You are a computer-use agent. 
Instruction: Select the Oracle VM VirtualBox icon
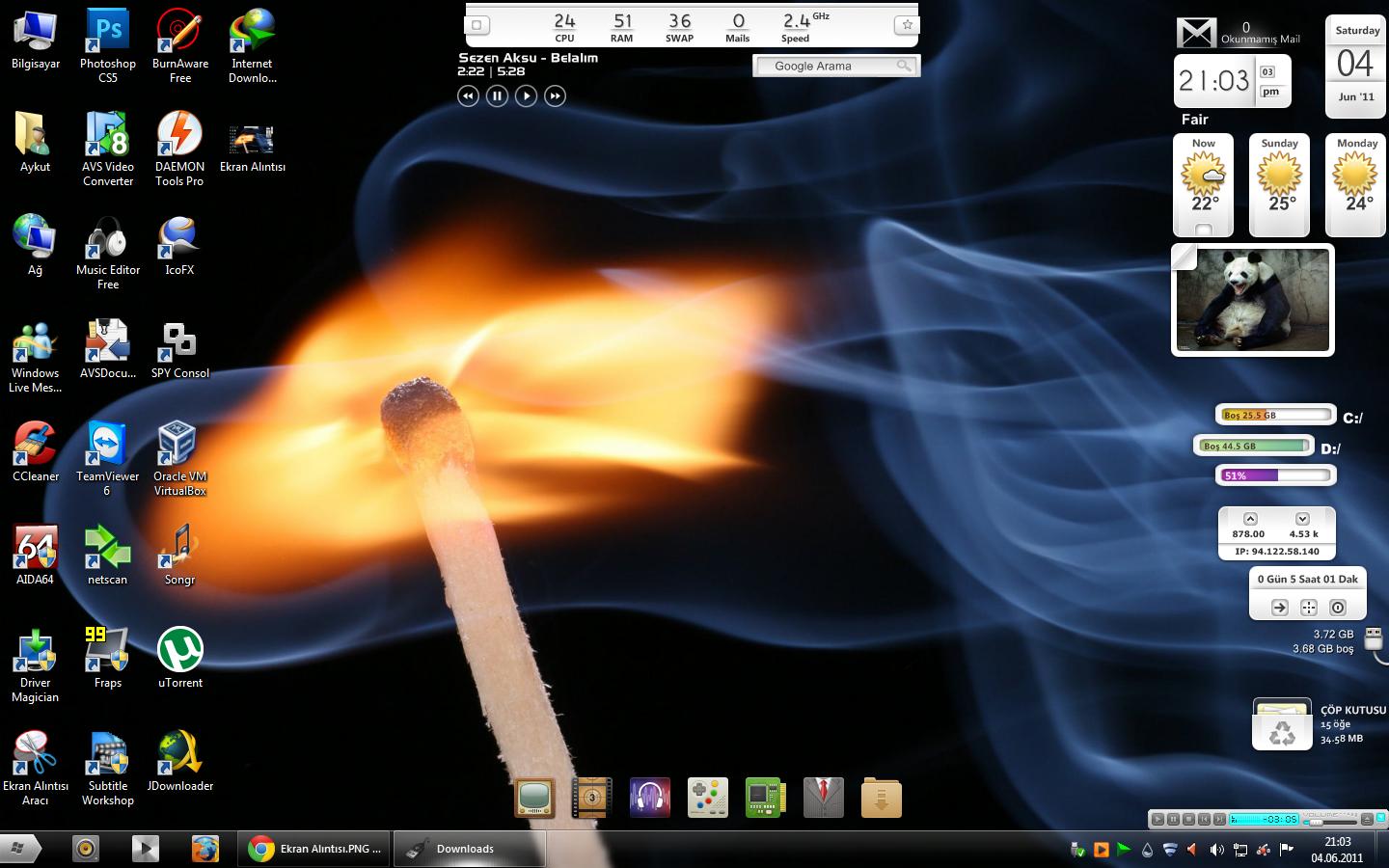point(179,458)
